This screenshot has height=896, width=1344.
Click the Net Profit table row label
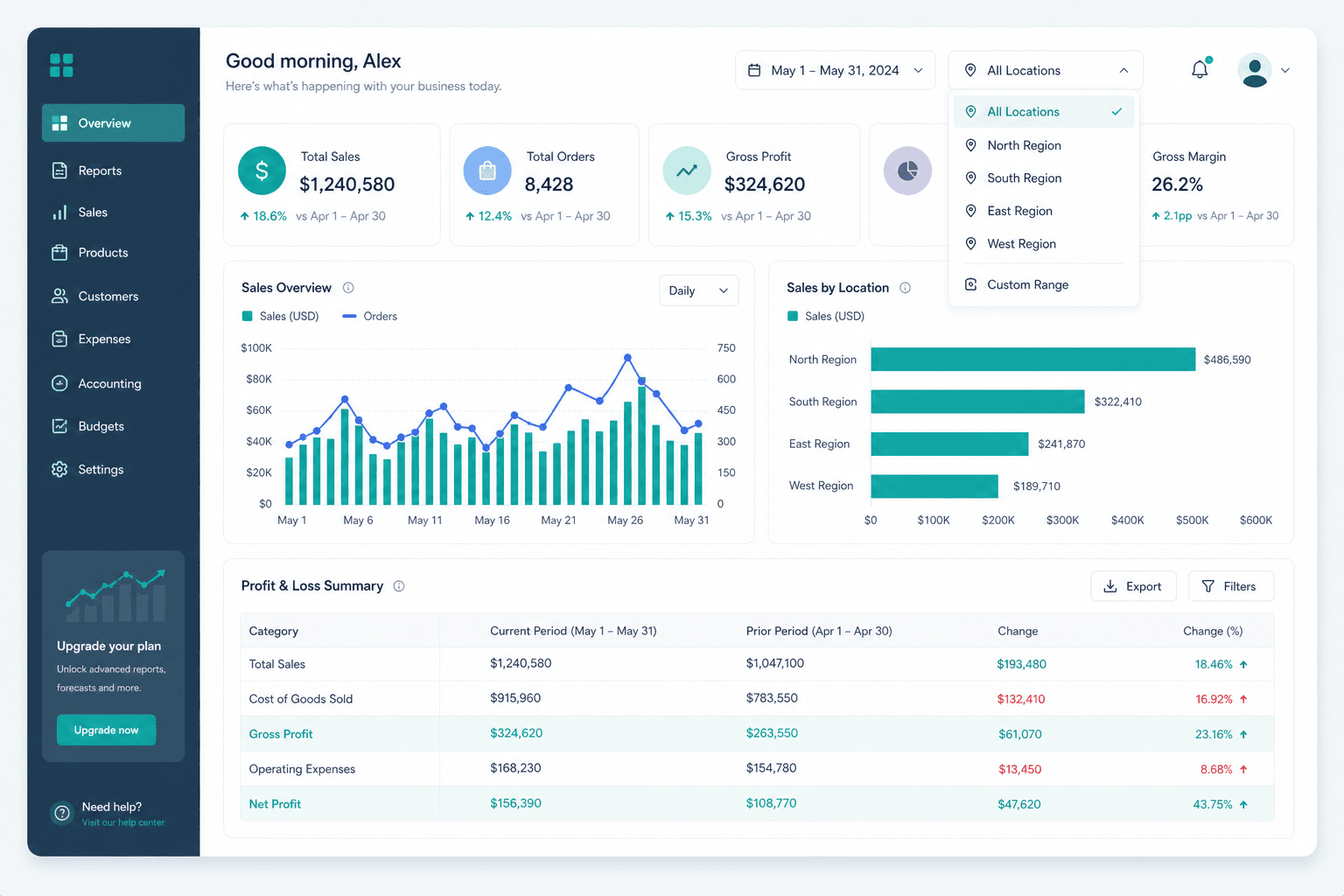pos(275,804)
